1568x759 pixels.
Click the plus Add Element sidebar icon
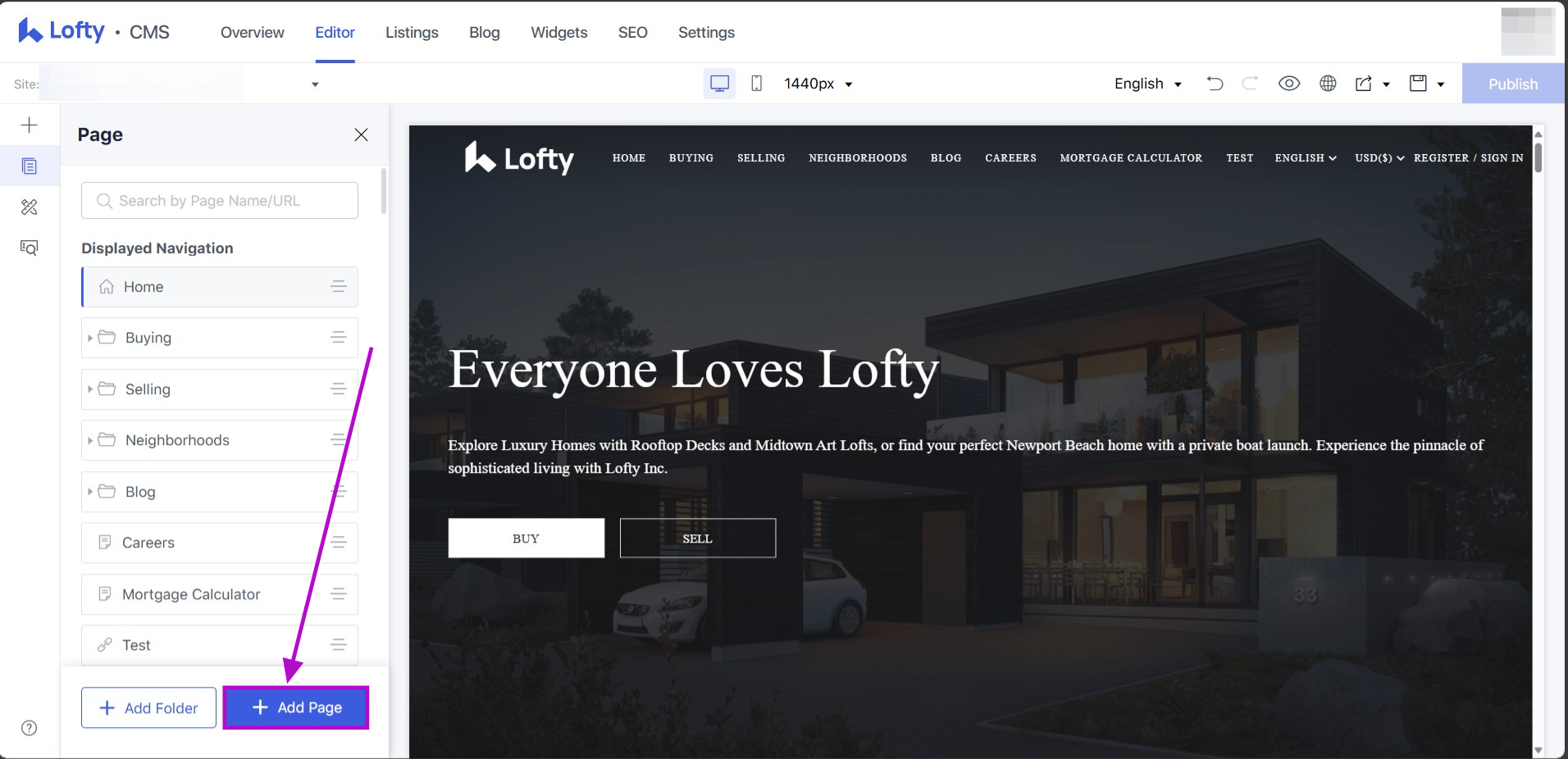(x=30, y=125)
